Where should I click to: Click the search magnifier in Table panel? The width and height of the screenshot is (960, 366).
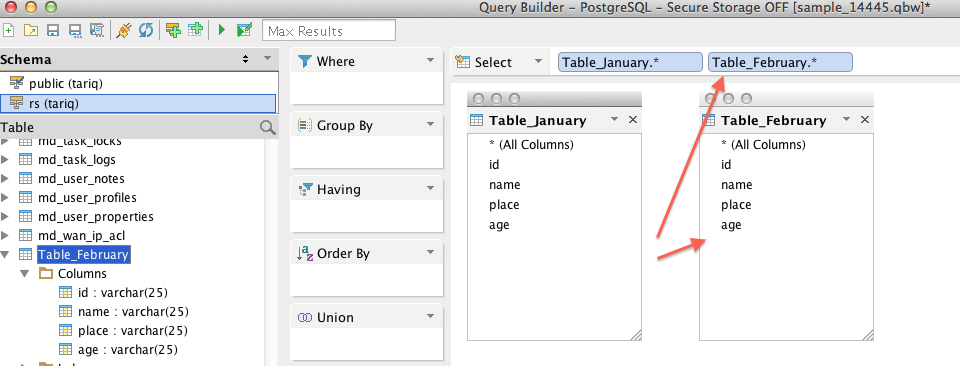[x=268, y=127]
